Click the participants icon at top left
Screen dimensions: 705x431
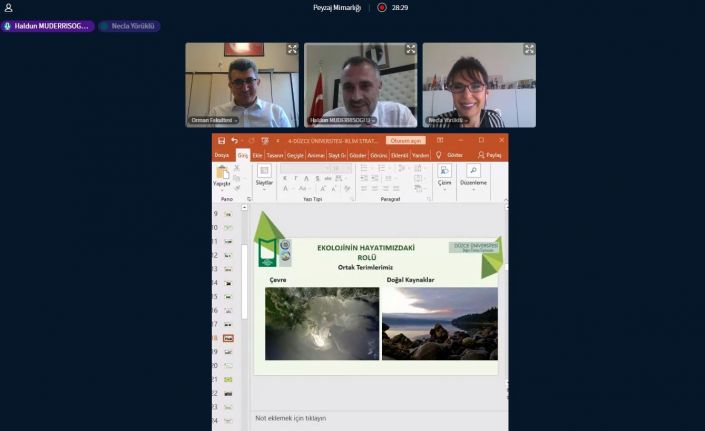[x=9, y=7]
